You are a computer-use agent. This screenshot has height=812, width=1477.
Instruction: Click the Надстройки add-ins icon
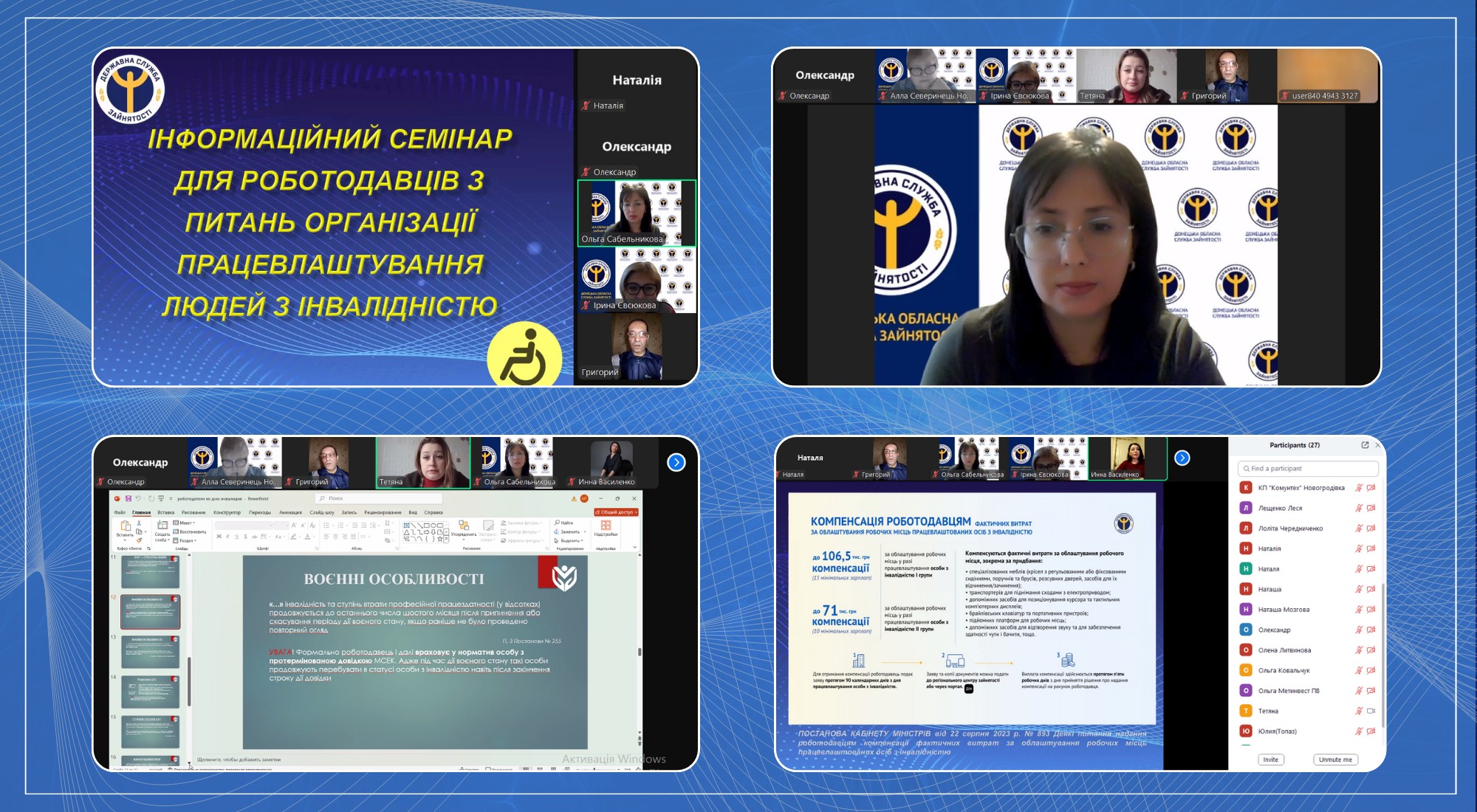606,525
